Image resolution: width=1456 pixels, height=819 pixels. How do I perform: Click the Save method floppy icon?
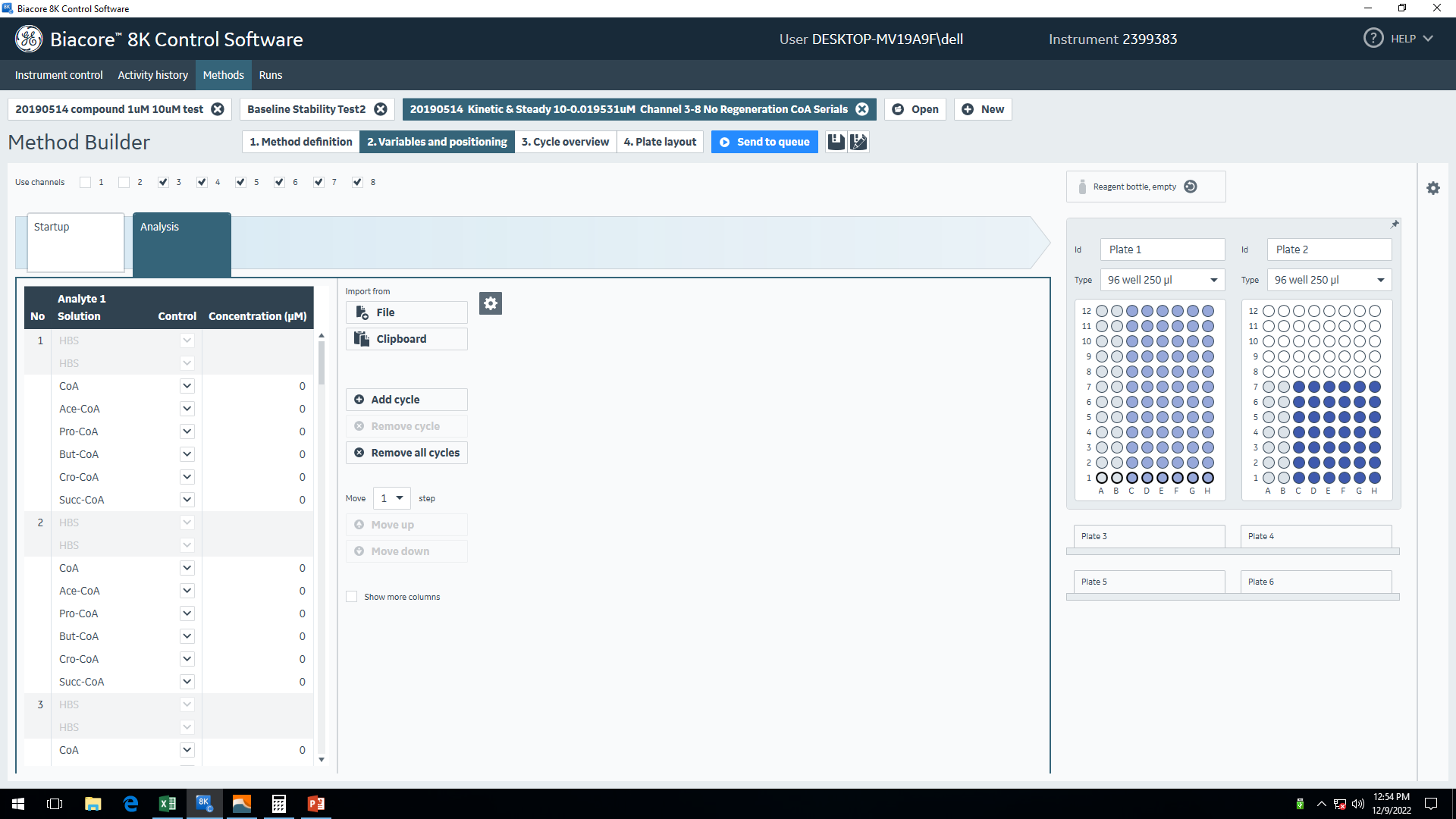(836, 142)
